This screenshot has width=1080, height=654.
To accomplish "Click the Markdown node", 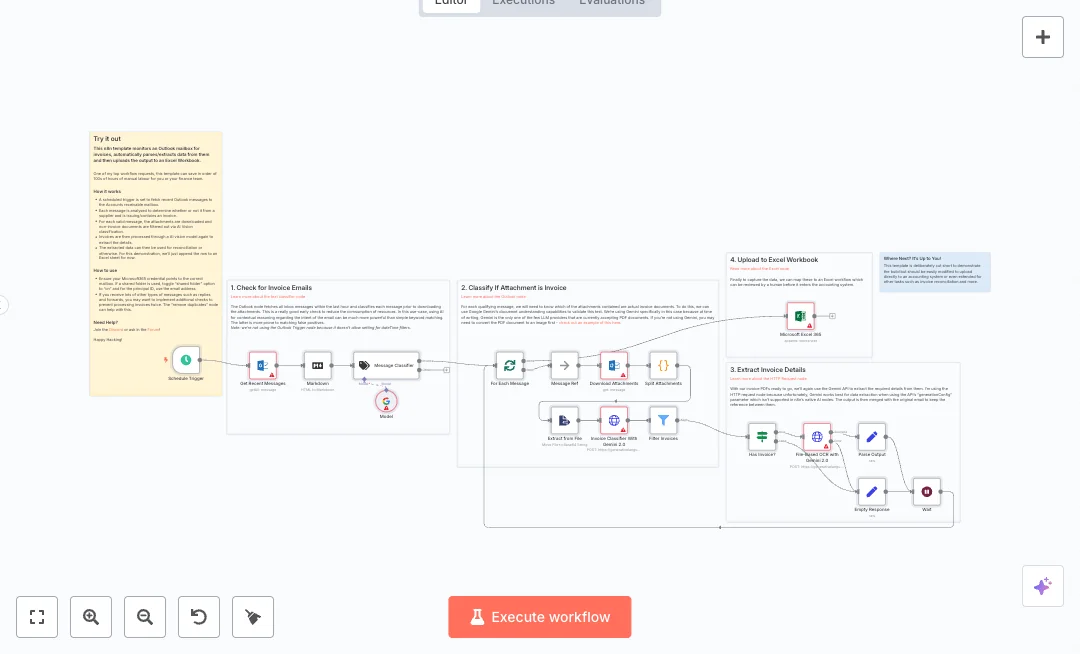I will click(x=318, y=365).
